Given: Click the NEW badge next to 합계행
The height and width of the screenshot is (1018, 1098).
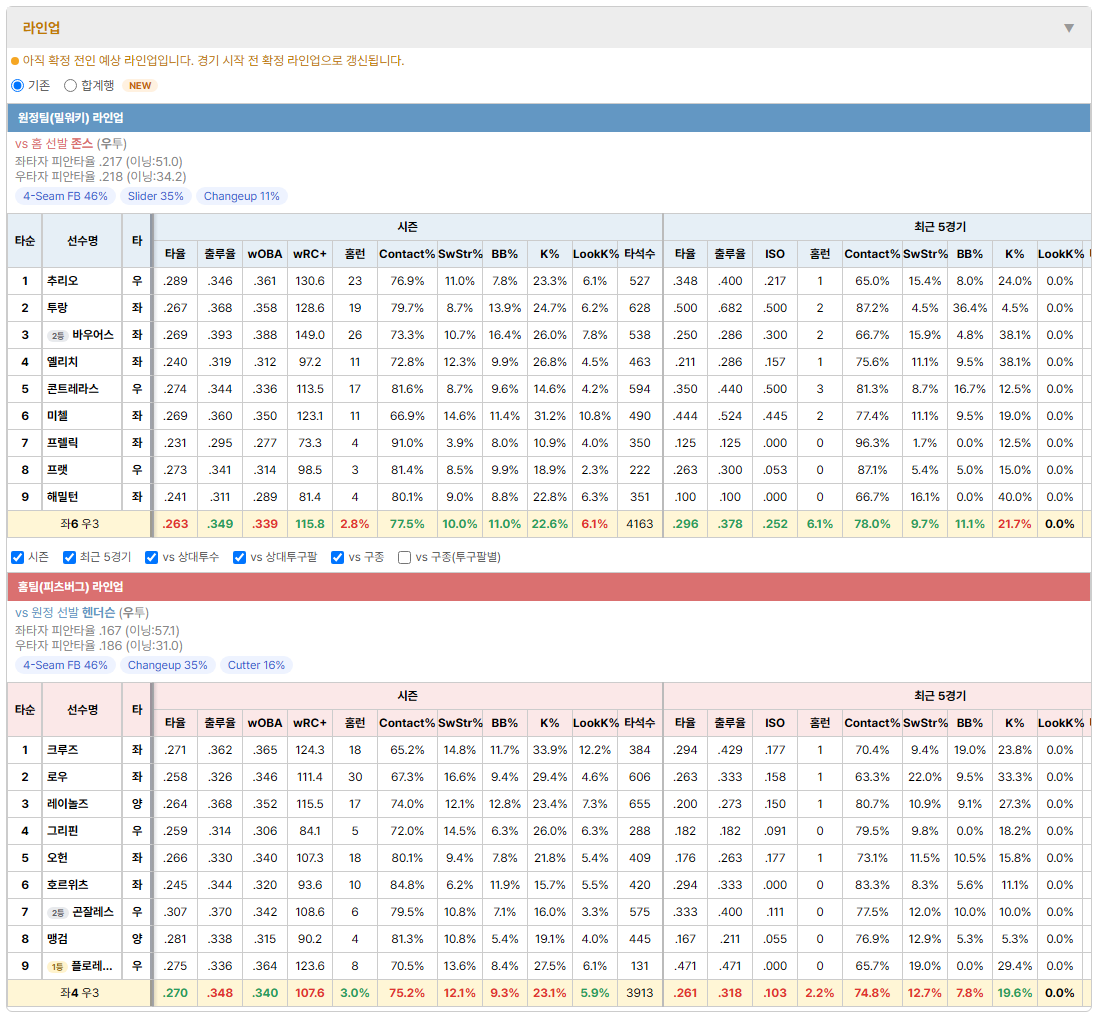Looking at the screenshot, I should pos(140,85).
